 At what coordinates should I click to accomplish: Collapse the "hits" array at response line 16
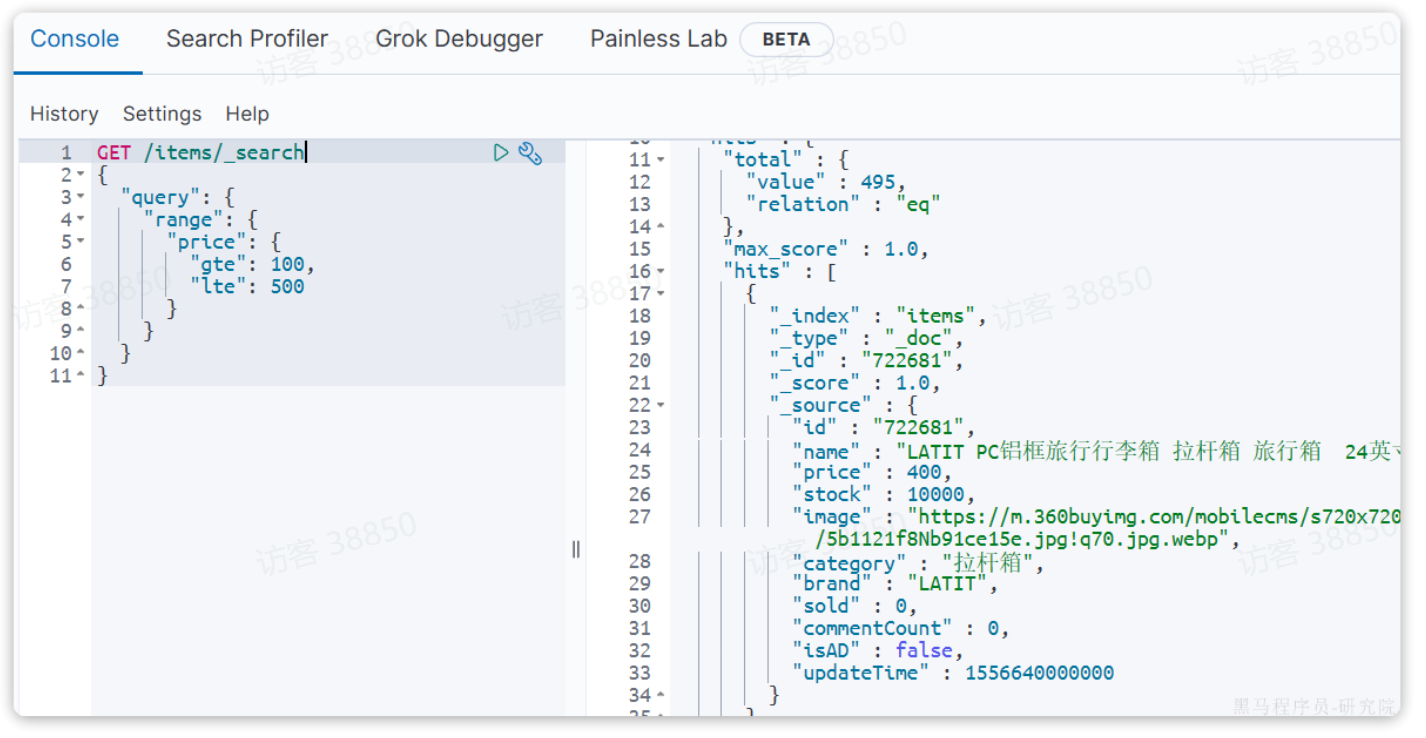click(x=661, y=272)
